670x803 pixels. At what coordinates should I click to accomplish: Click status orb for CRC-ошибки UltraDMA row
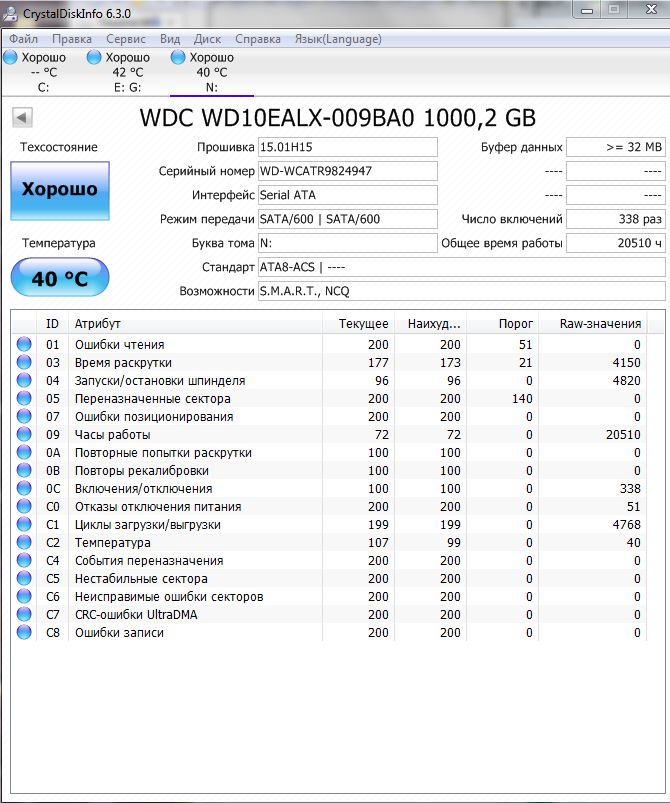click(24, 614)
